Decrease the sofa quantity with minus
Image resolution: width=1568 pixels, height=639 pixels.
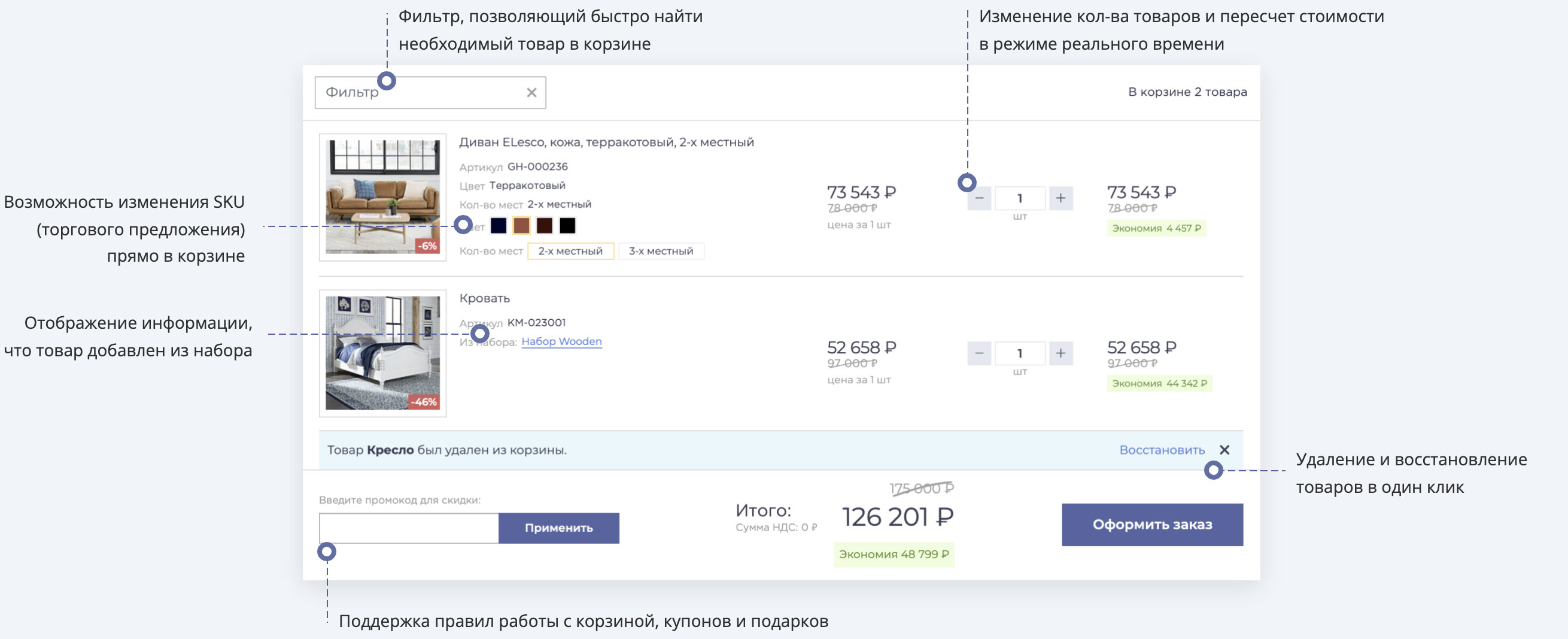tap(979, 198)
